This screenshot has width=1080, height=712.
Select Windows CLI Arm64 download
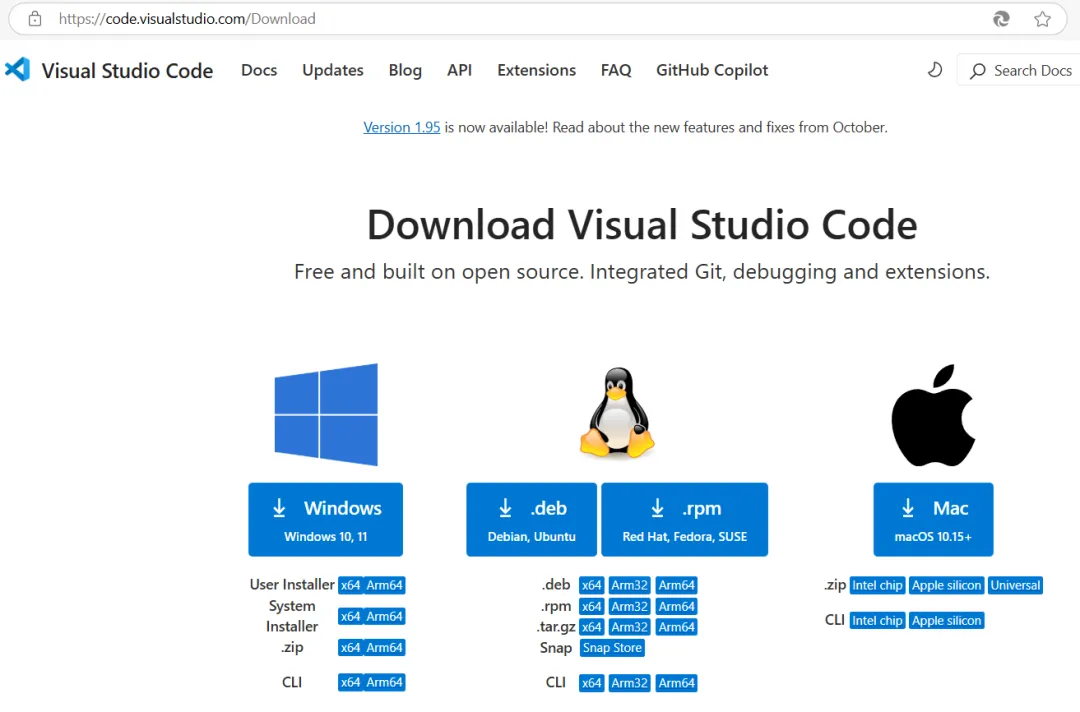[x=384, y=682]
